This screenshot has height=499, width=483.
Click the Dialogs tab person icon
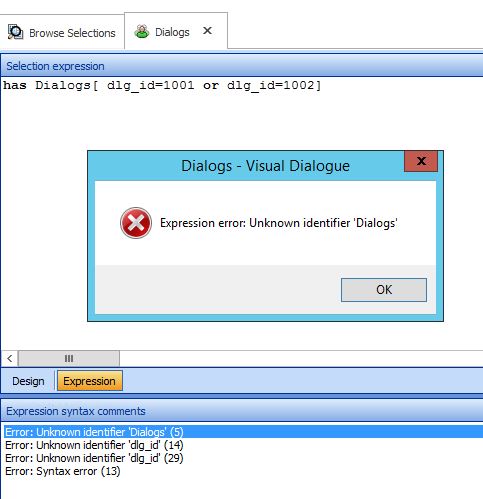[x=142, y=32]
